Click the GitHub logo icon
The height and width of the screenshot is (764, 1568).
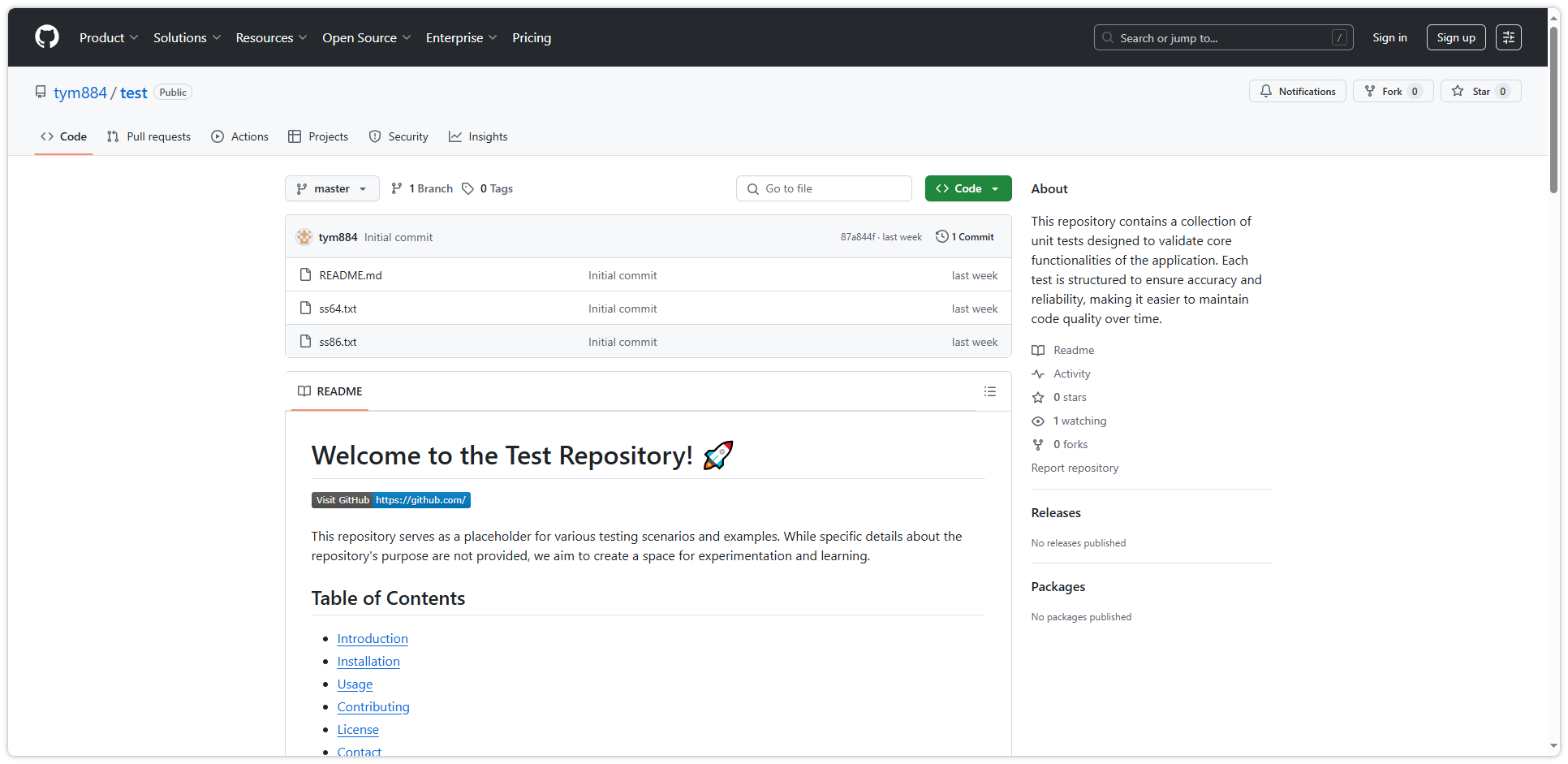pos(47,37)
